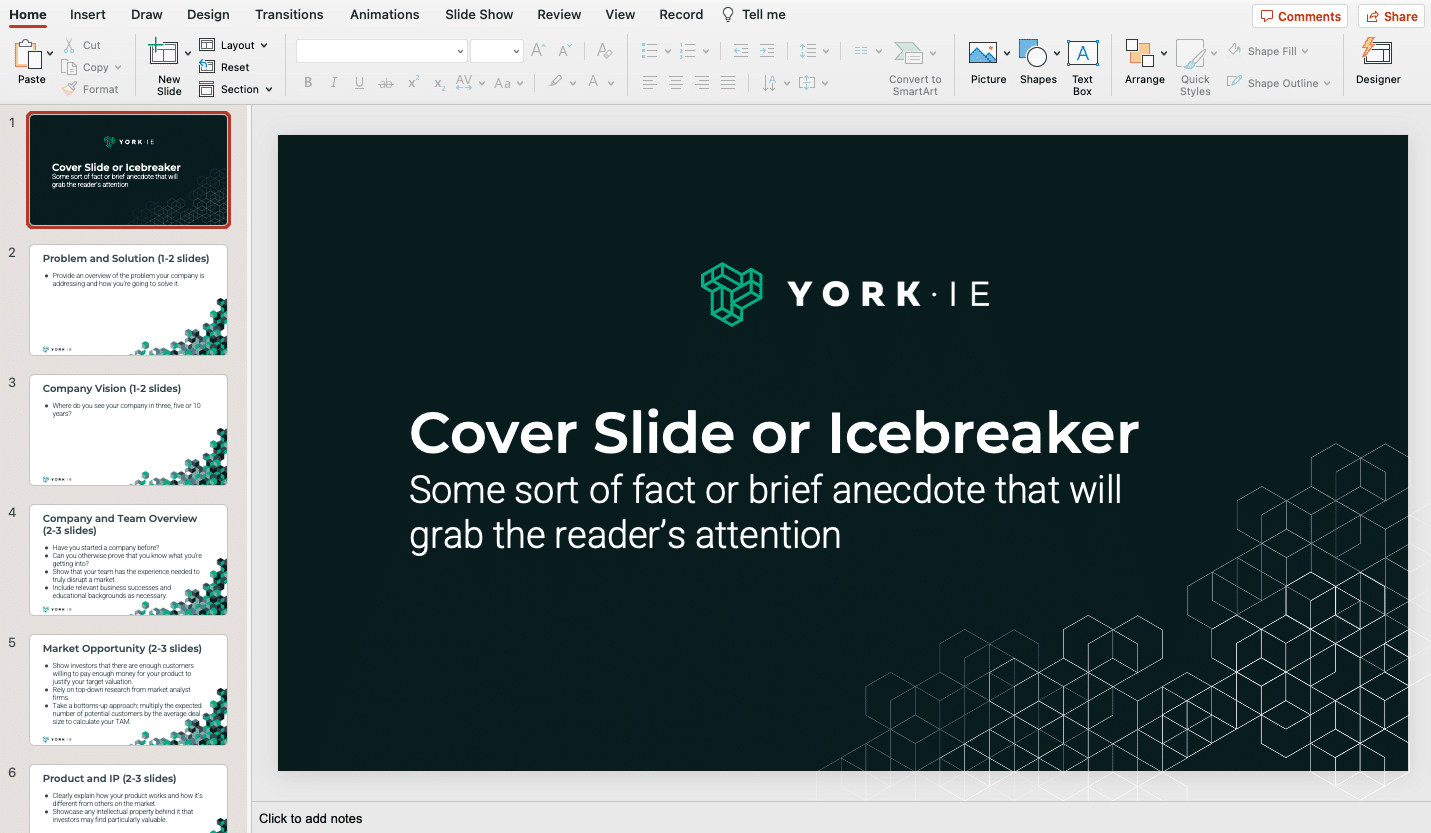This screenshot has width=1431, height=833.
Task: Justify text alignment
Action: click(x=728, y=83)
